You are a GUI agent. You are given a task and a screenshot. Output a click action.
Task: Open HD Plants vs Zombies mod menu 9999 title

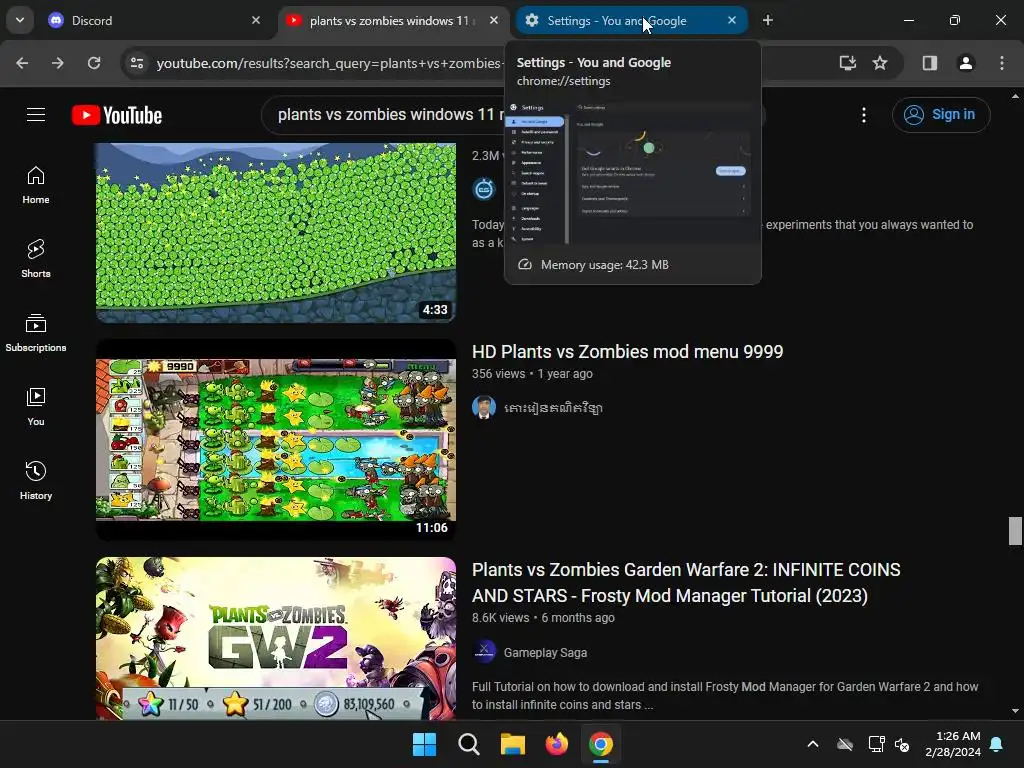[628, 351]
